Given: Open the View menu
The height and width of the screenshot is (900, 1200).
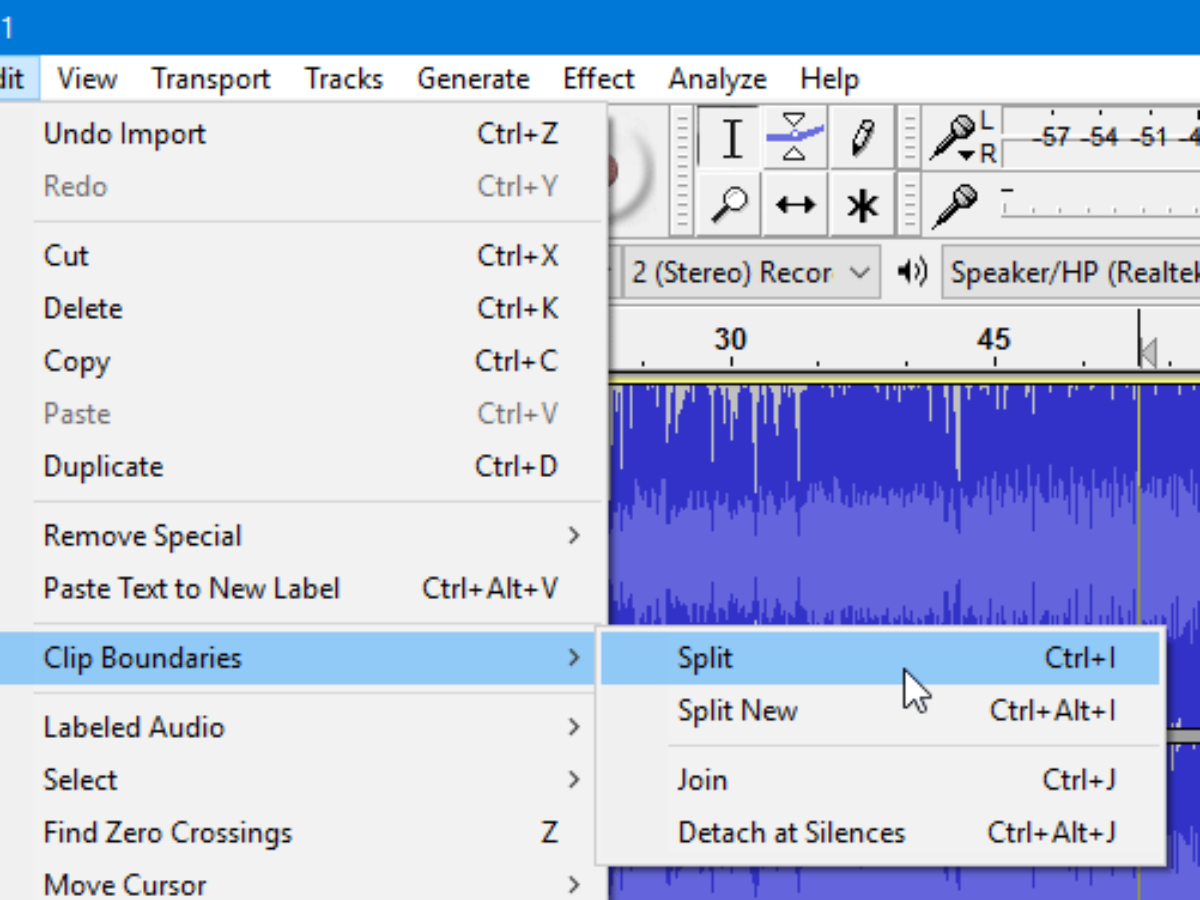Looking at the screenshot, I should click(87, 79).
